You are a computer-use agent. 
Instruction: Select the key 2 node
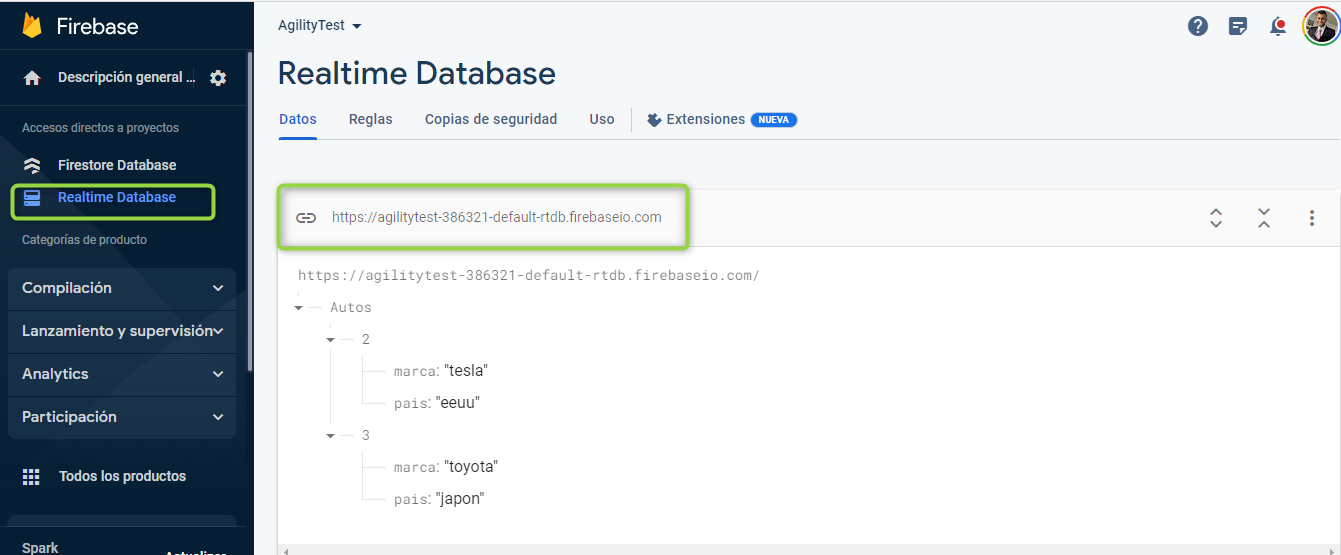tap(366, 340)
